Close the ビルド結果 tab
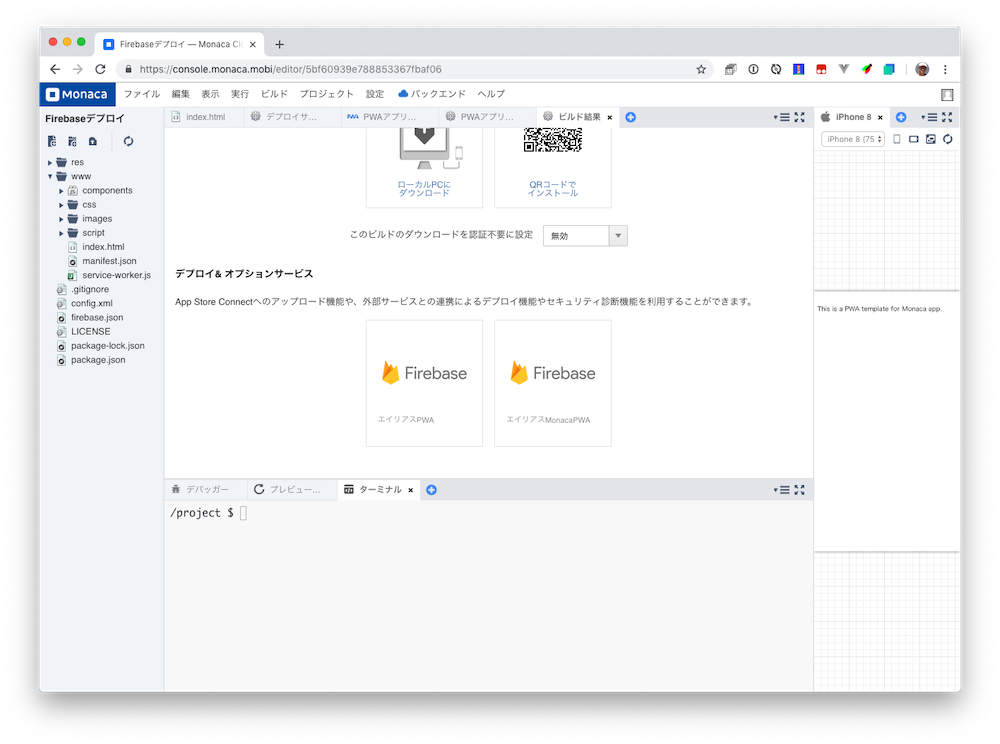Viewport: 1000px width, 744px height. [610, 117]
